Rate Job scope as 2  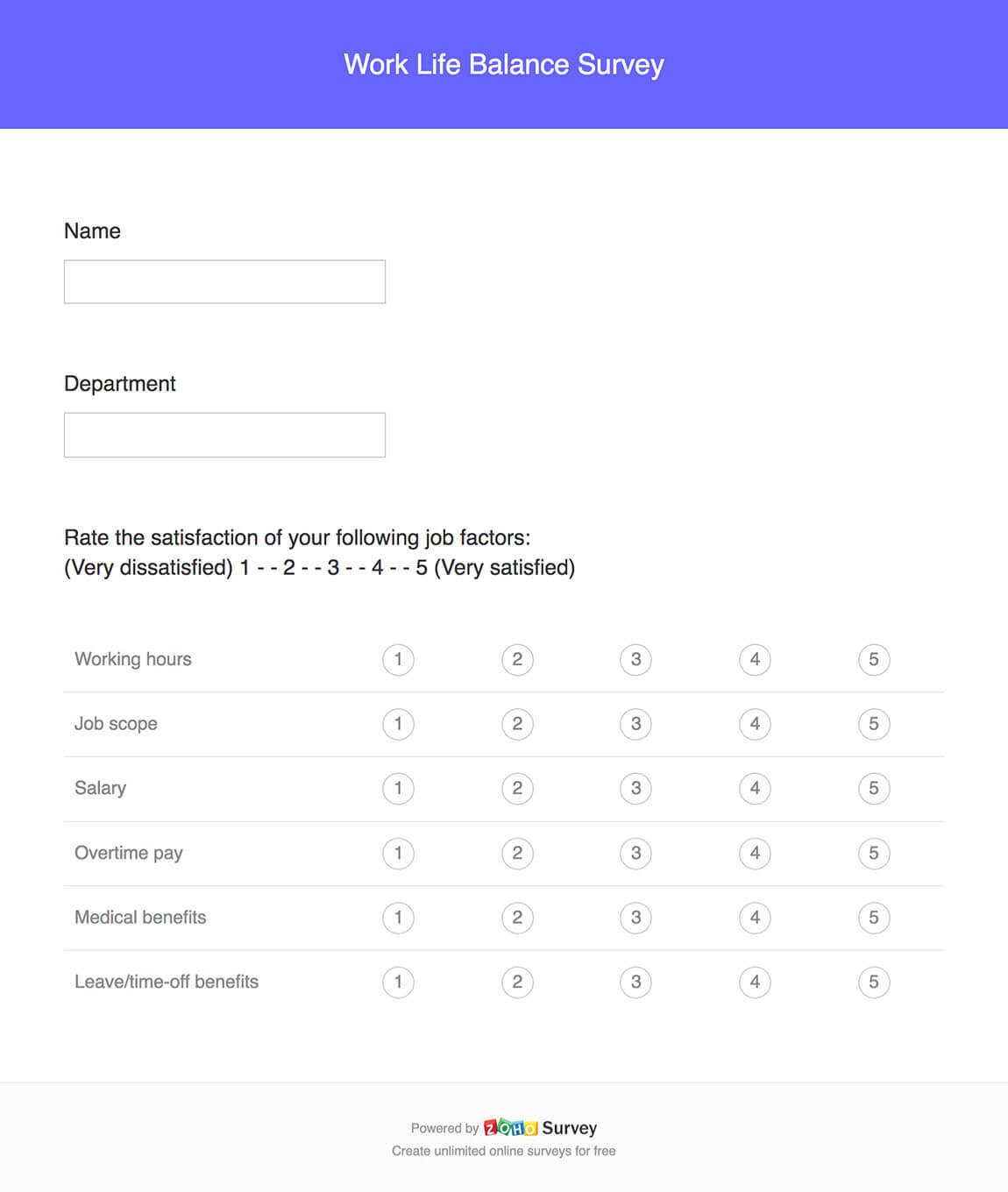(517, 724)
